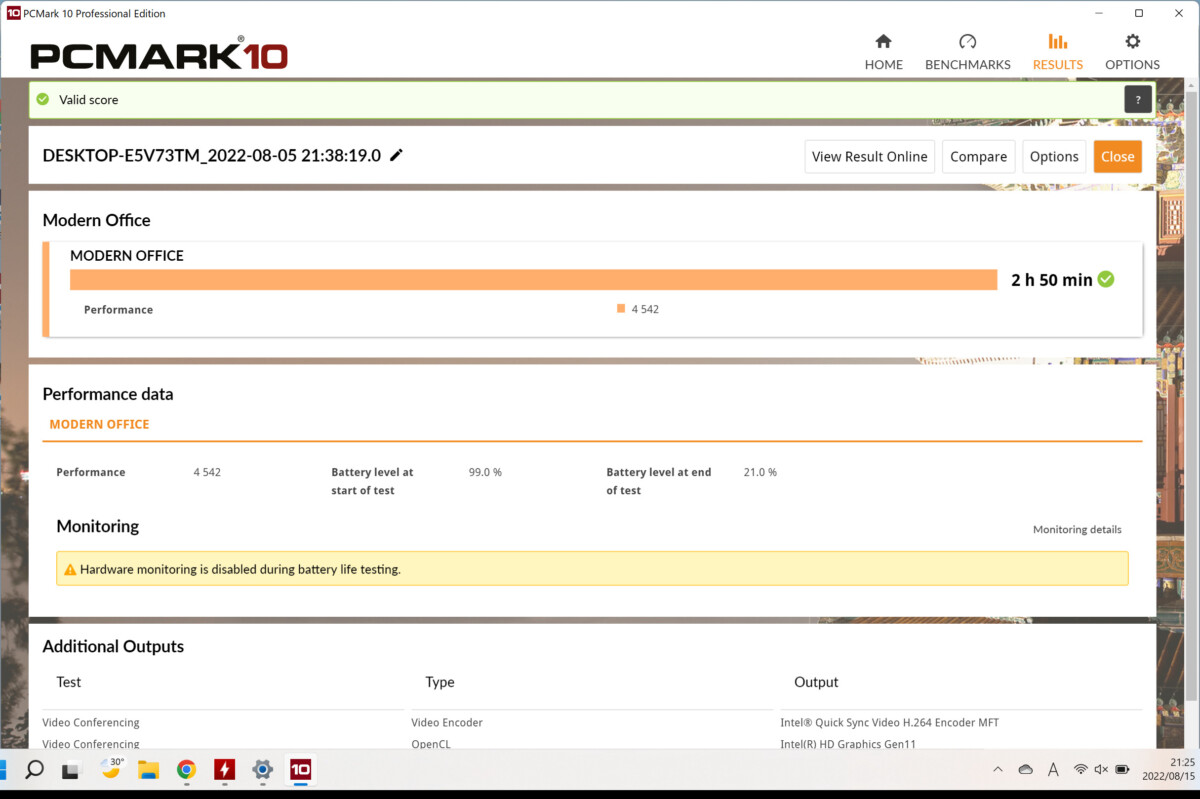Open OneDrive cloud tray icon
The width and height of the screenshot is (1200, 799).
point(1025,769)
